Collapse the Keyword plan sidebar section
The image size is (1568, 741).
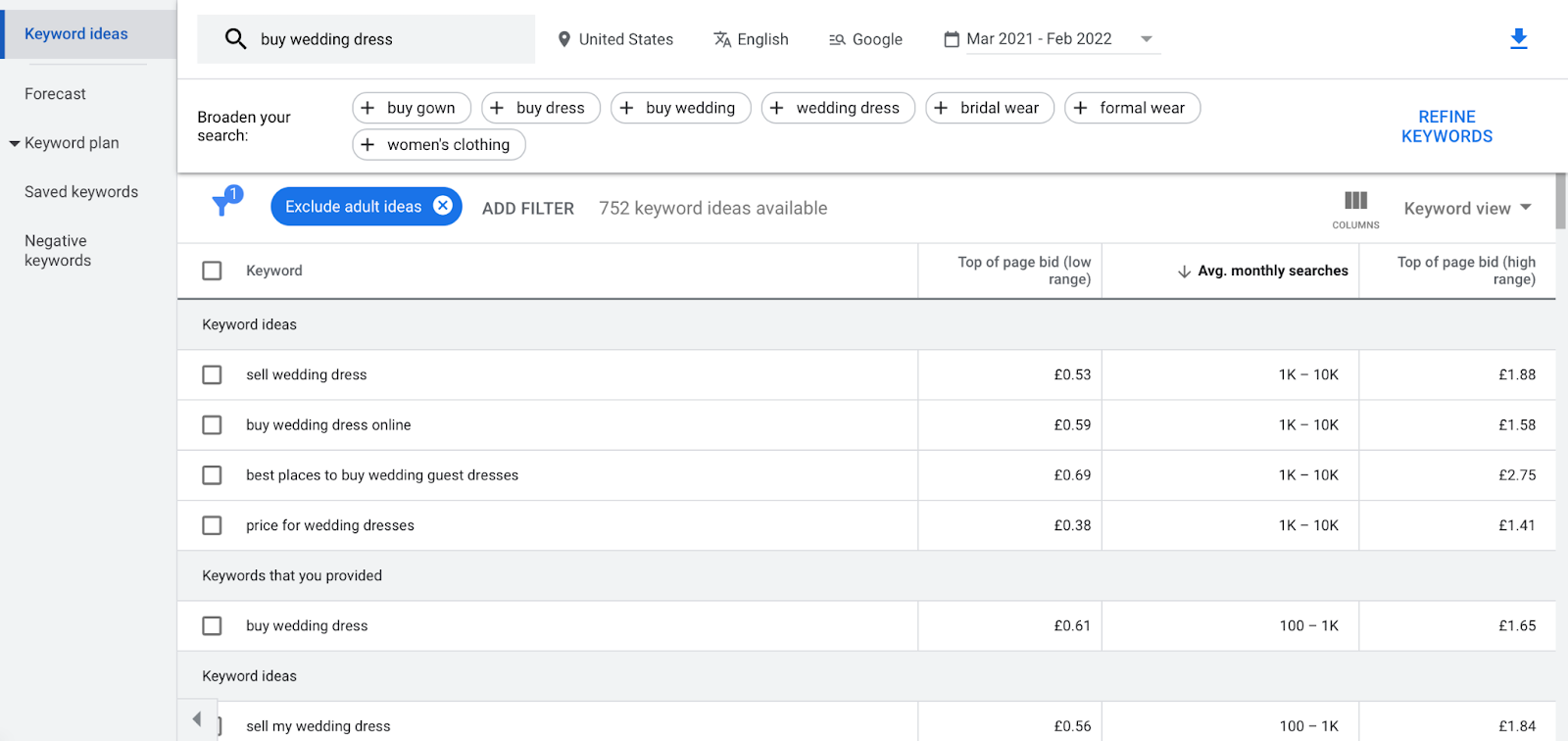click(15, 143)
